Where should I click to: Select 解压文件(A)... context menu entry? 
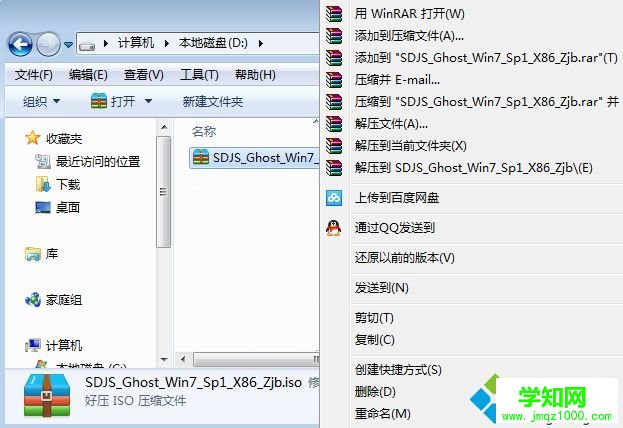click(391, 124)
